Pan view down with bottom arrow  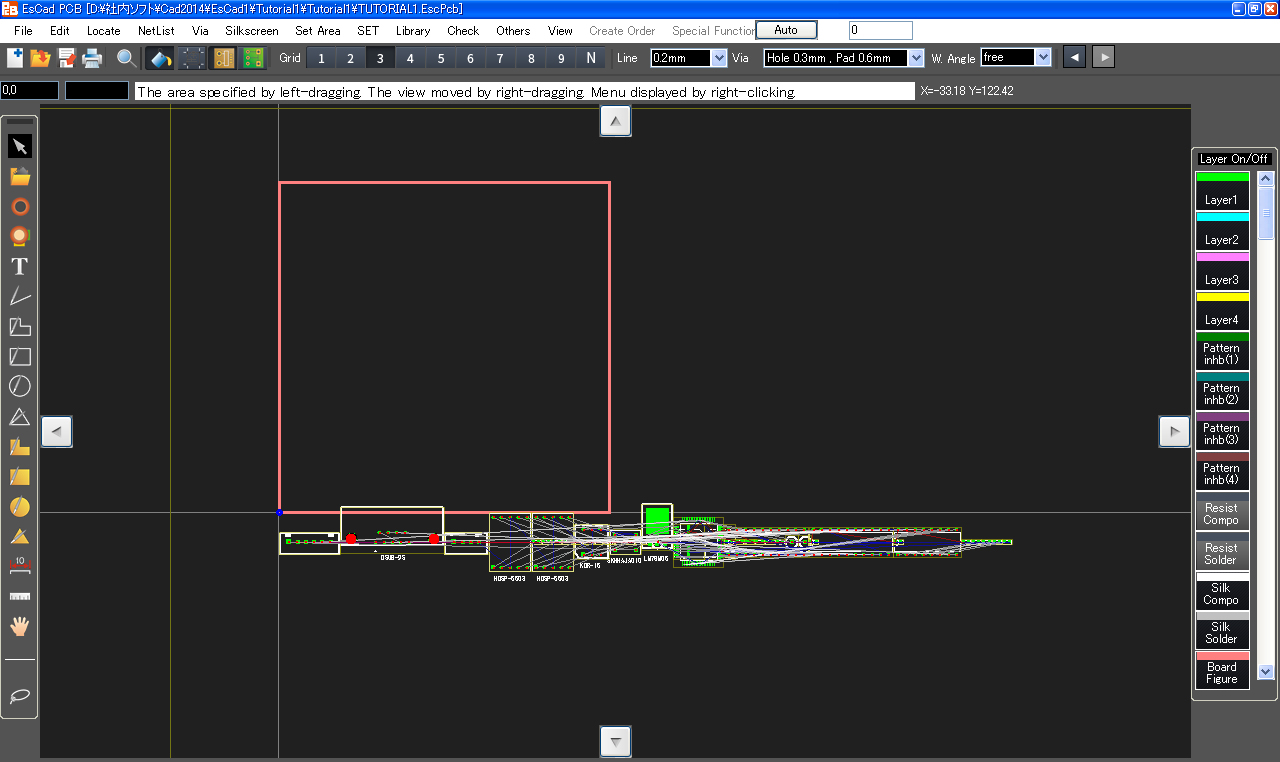615,741
